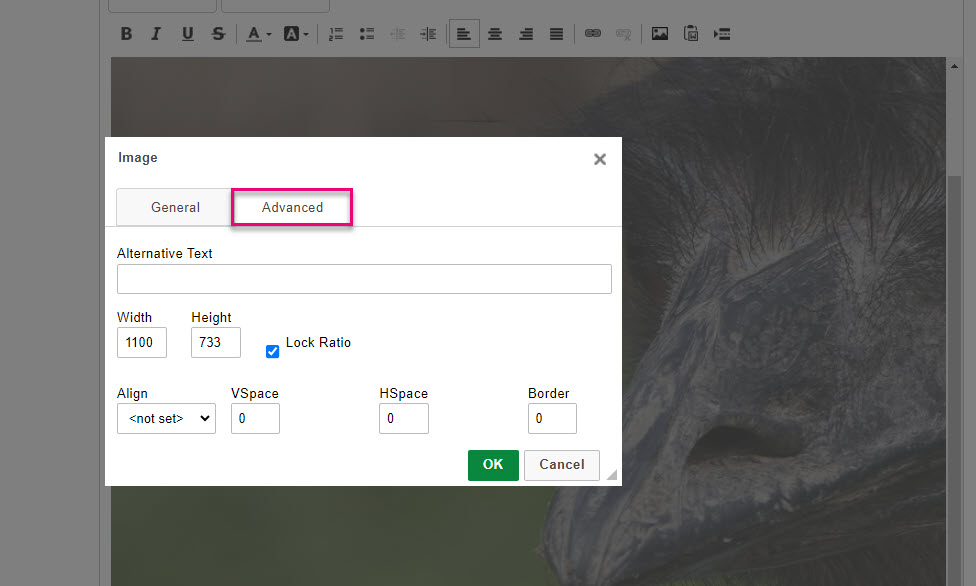The width and height of the screenshot is (976, 586).
Task: Center align text
Action: [495, 34]
